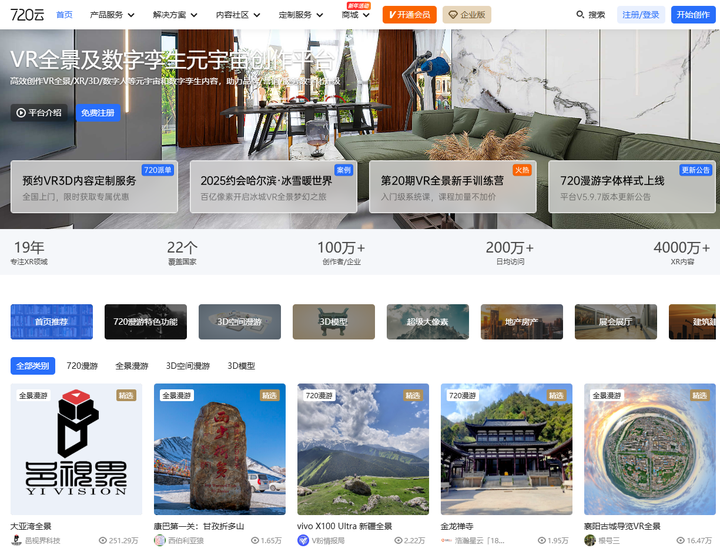Select the 3D空间漫游 filter tab

pyautogui.click(x=188, y=366)
